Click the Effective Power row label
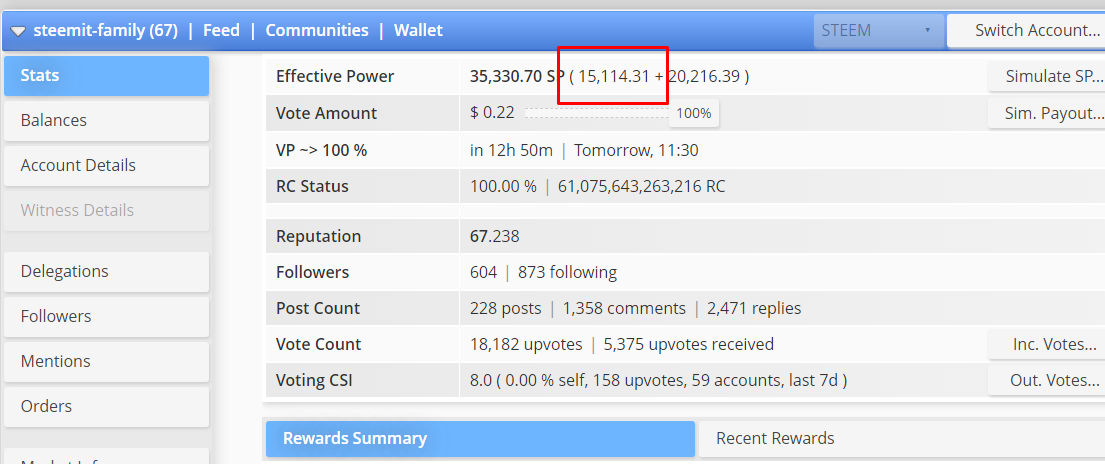The width and height of the screenshot is (1105, 464). point(335,76)
